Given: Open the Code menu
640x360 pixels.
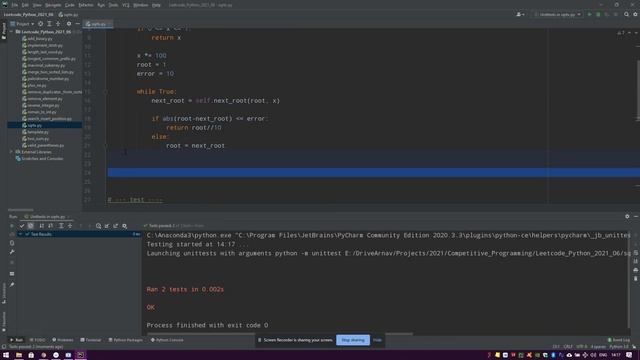Looking at the screenshot, I should 70,5.
